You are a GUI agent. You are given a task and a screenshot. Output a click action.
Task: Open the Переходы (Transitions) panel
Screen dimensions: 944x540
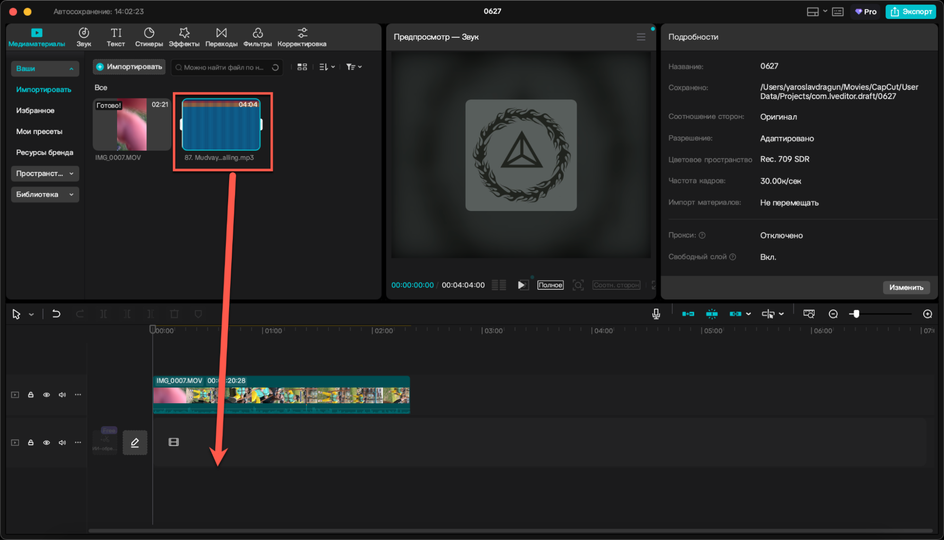221,38
